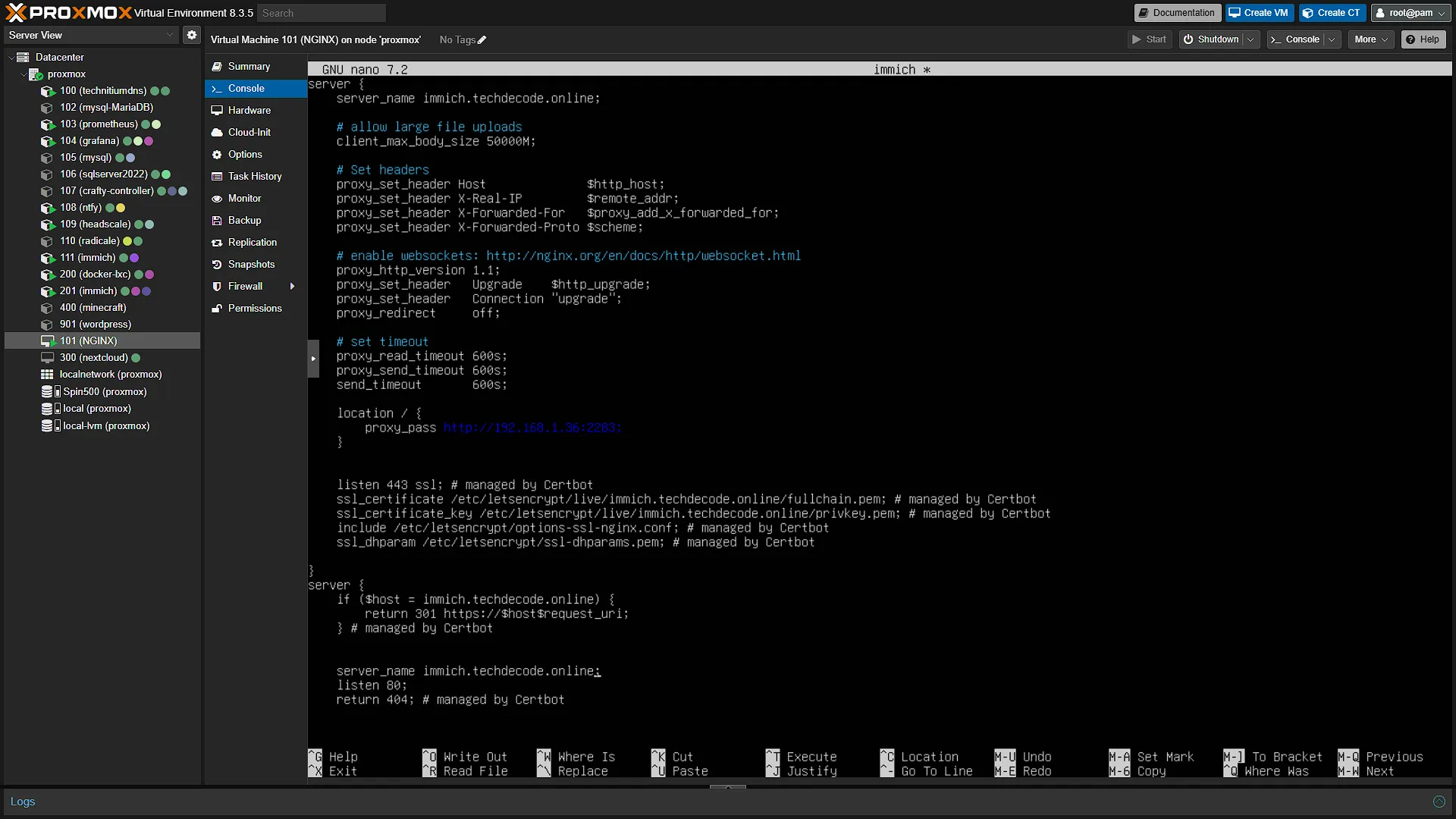
Task: Click the Start button
Action: pos(1150,39)
